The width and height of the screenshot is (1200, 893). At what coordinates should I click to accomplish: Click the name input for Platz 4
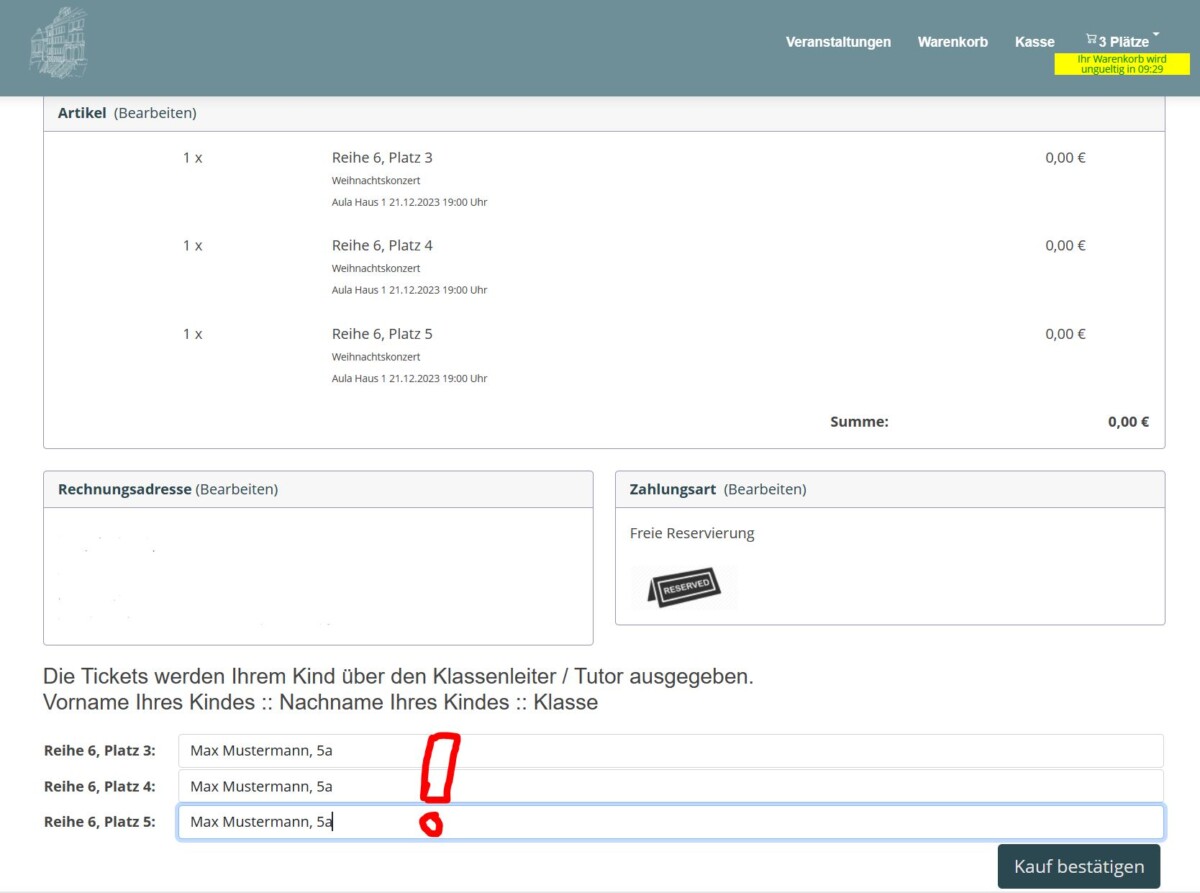[x=670, y=786]
